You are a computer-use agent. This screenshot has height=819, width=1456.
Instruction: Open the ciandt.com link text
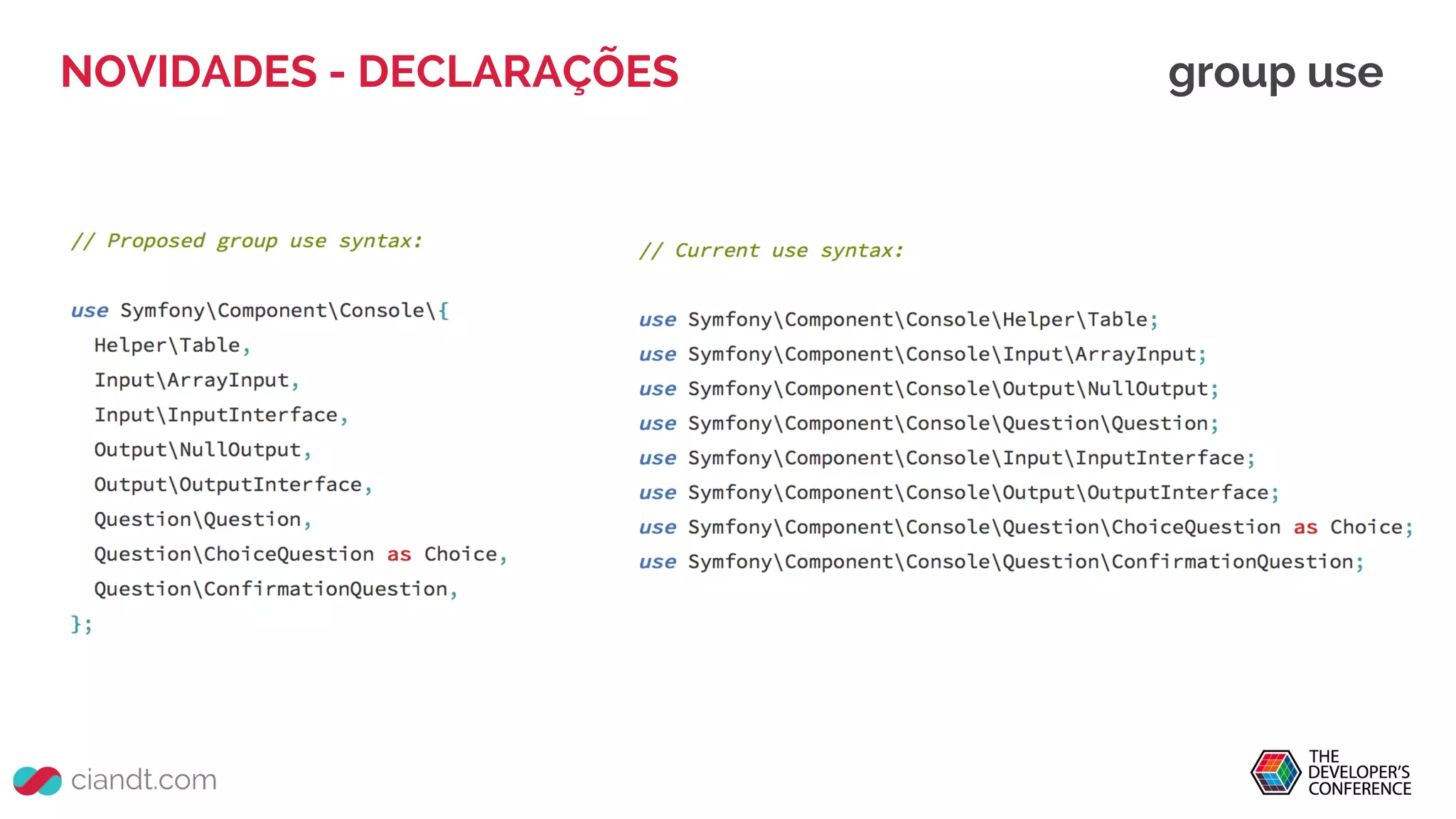(144, 780)
